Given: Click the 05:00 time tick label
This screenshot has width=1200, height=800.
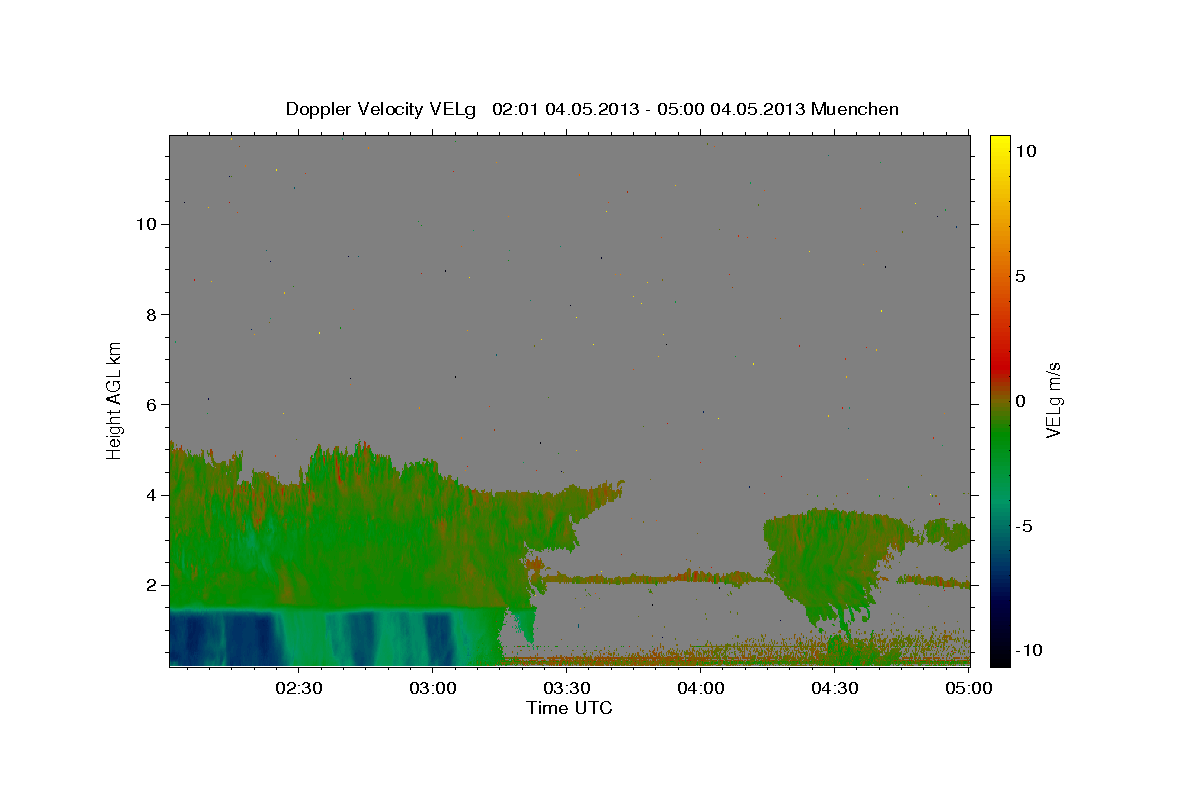Looking at the screenshot, I should click(x=968, y=688).
